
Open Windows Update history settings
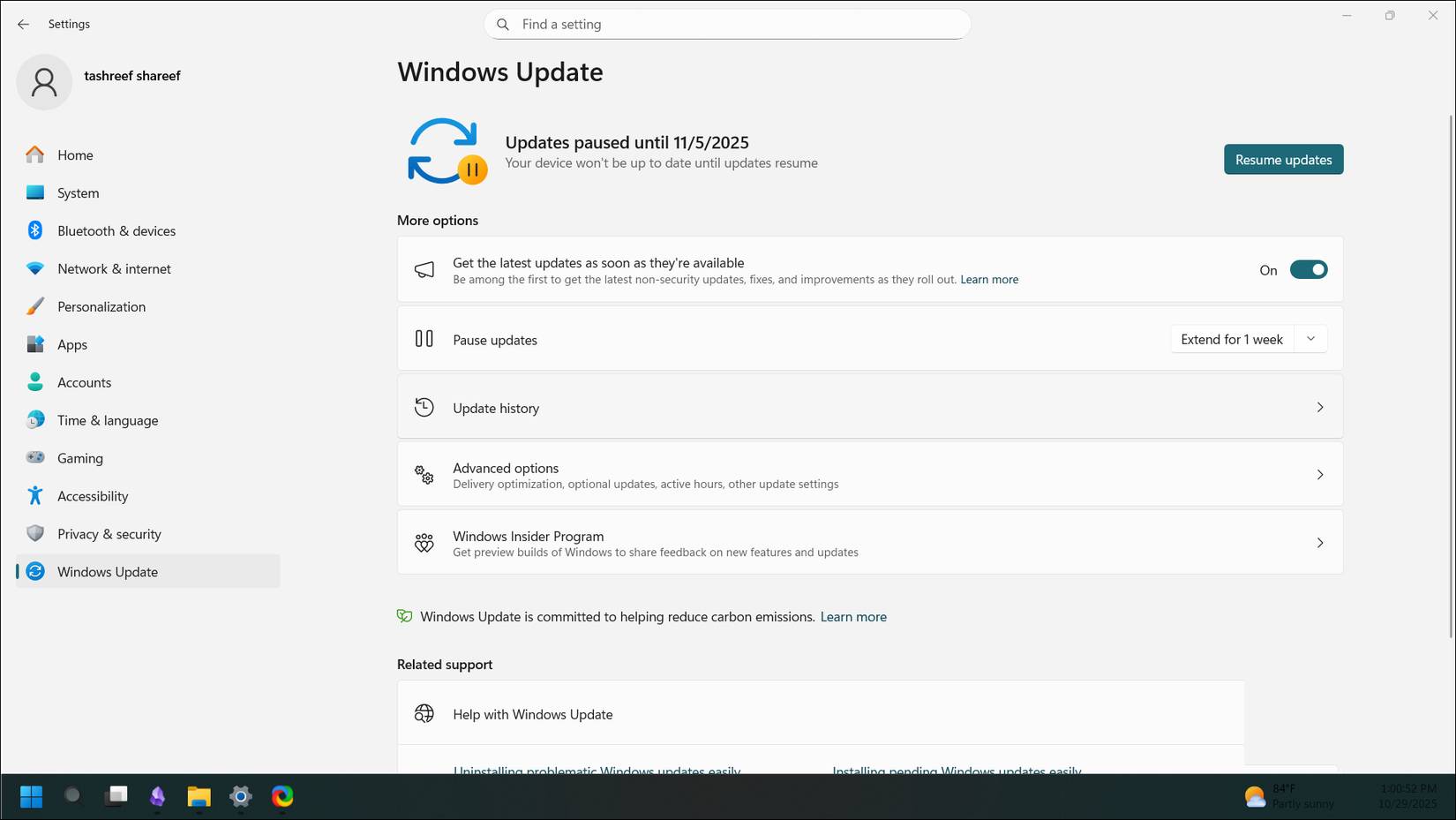point(869,407)
